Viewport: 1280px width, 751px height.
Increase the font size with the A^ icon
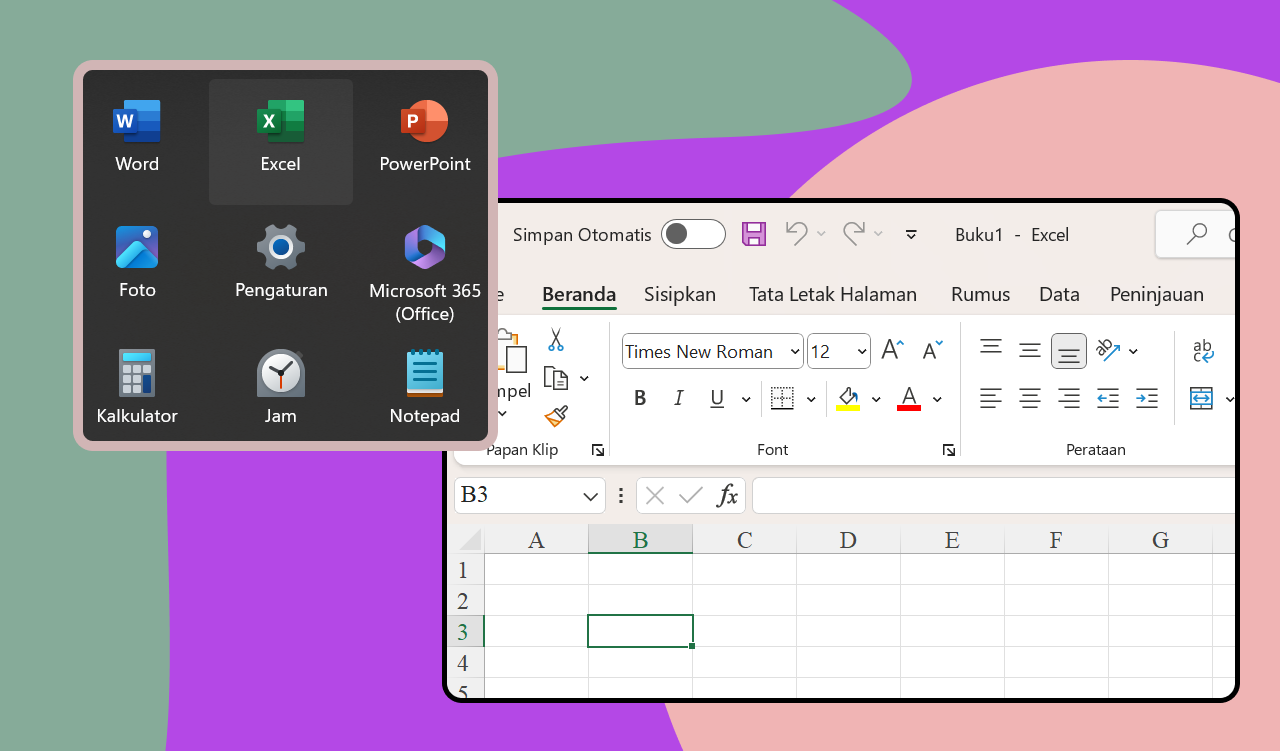coord(889,350)
